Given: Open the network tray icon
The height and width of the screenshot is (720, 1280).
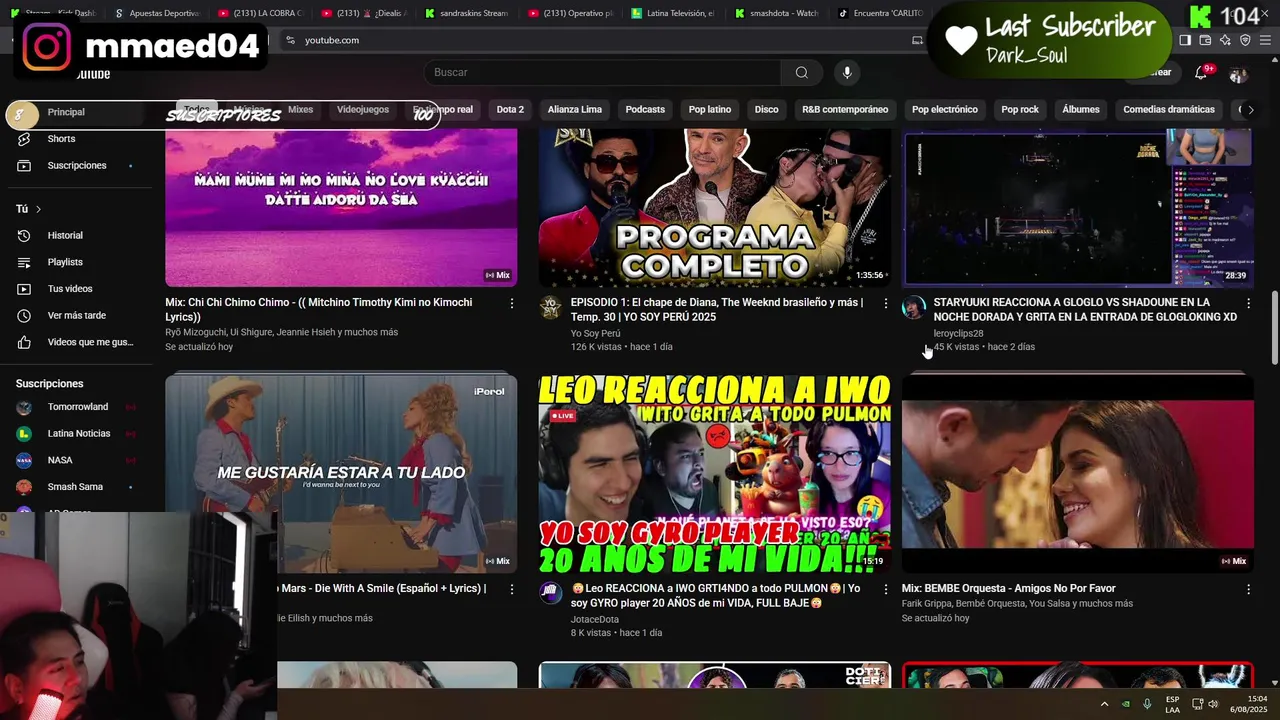Looking at the screenshot, I should click(x=1199, y=704).
